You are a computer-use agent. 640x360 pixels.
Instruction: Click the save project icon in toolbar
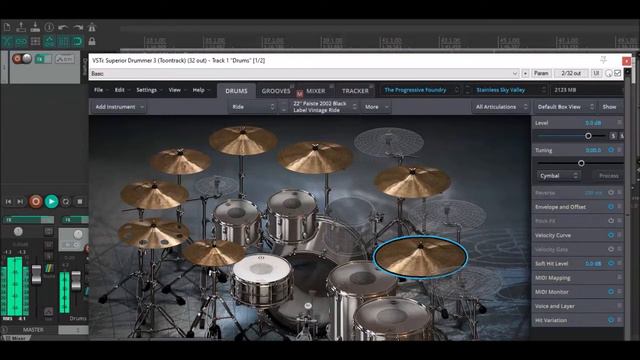tap(35, 27)
